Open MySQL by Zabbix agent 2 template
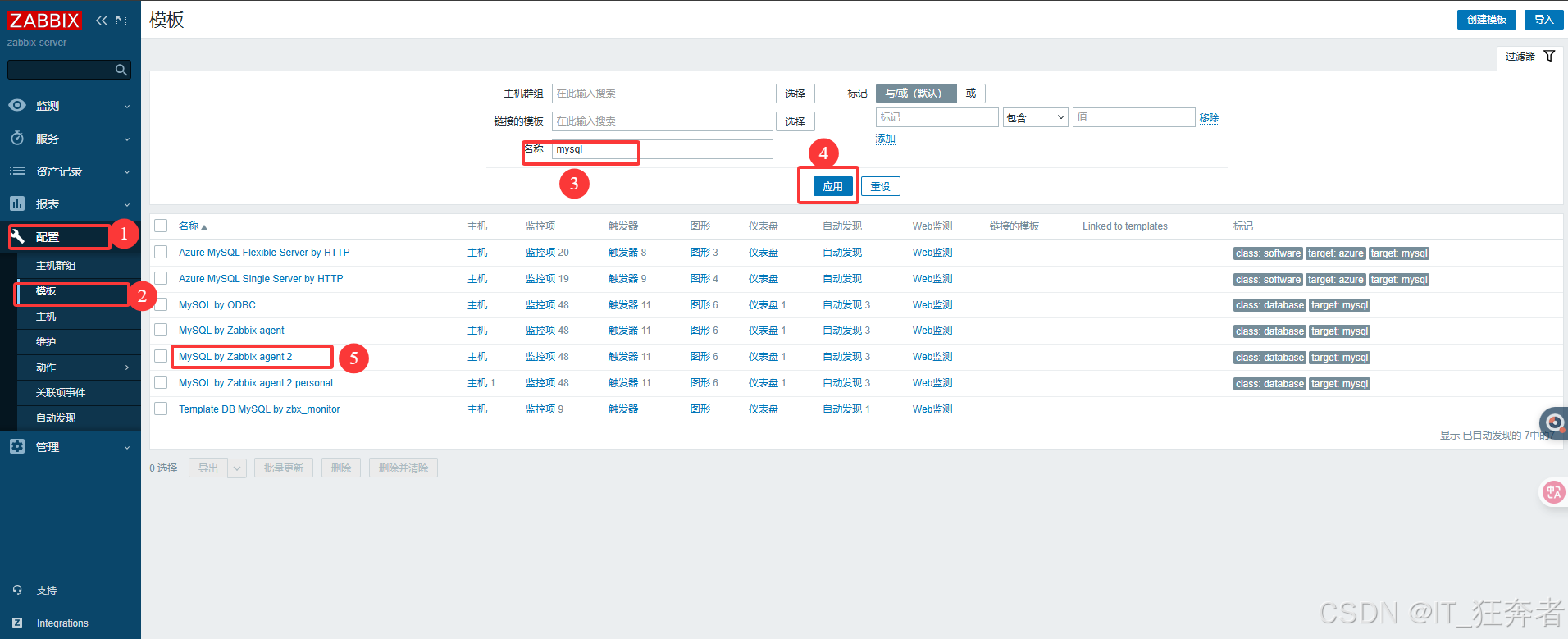1568x639 pixels. click(235, 357)
